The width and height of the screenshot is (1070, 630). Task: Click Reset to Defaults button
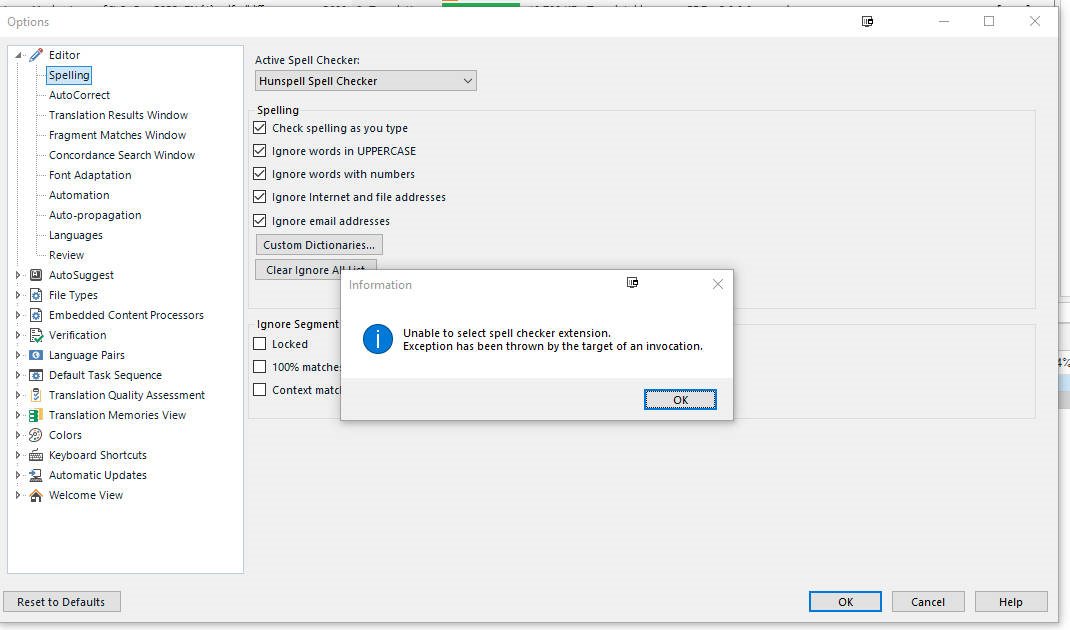click(x=61, y=602)
